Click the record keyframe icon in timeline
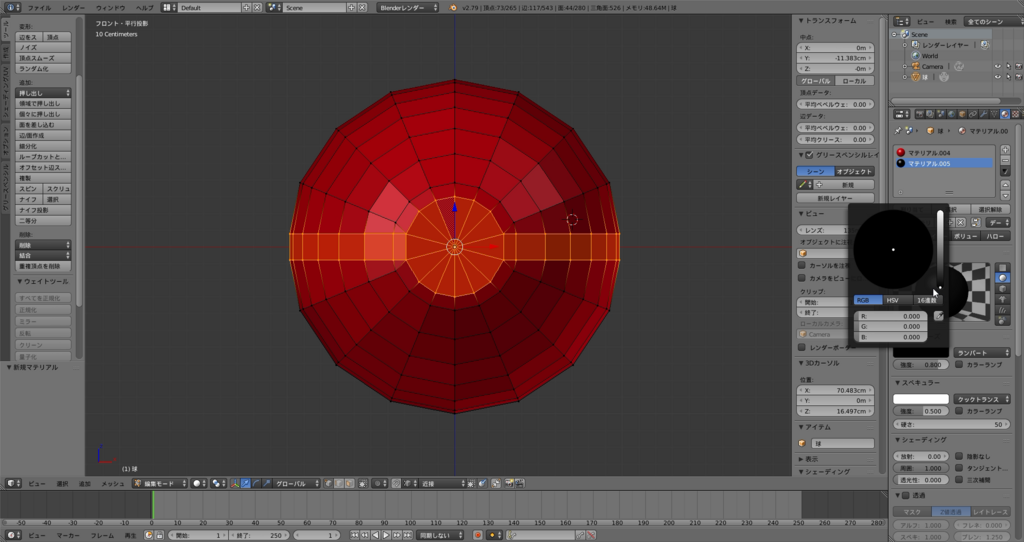The image size is (1024, 542). pos(477,535)
